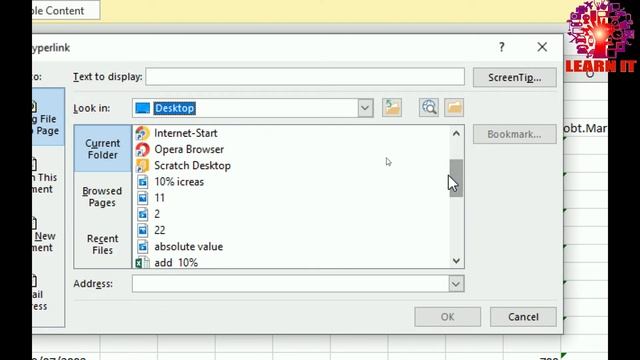Click the image icon beside file 22
The height and width of the screenshot is (360, 640).
tap(142, 230)
